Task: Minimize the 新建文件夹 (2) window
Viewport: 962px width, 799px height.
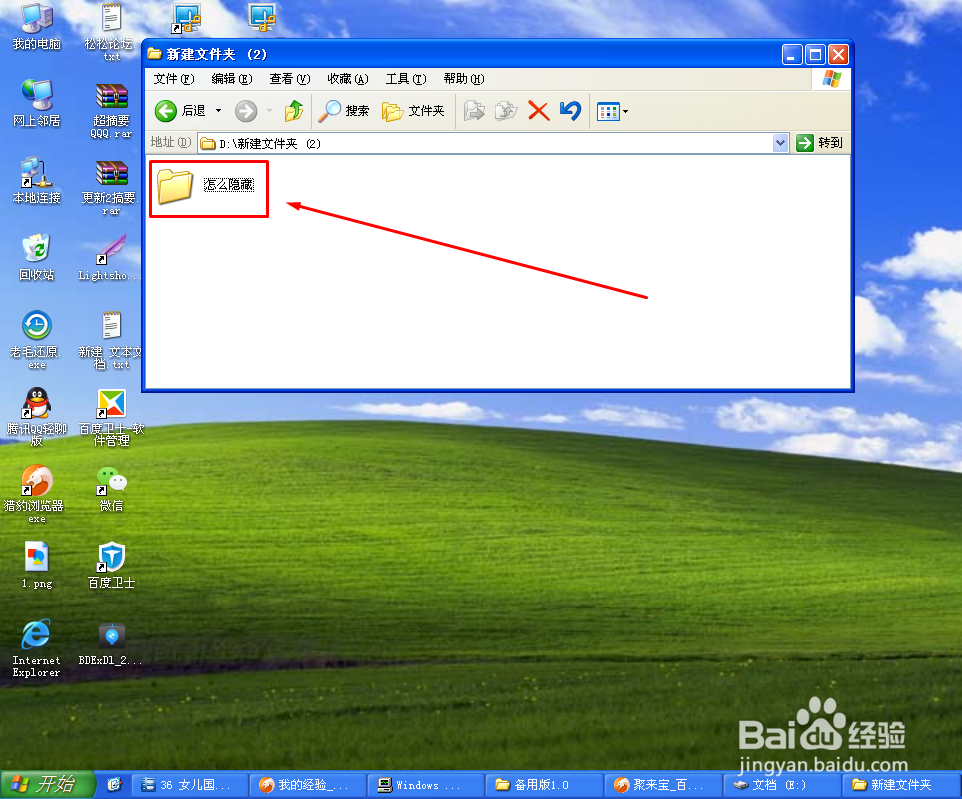Action: [791, 55]
